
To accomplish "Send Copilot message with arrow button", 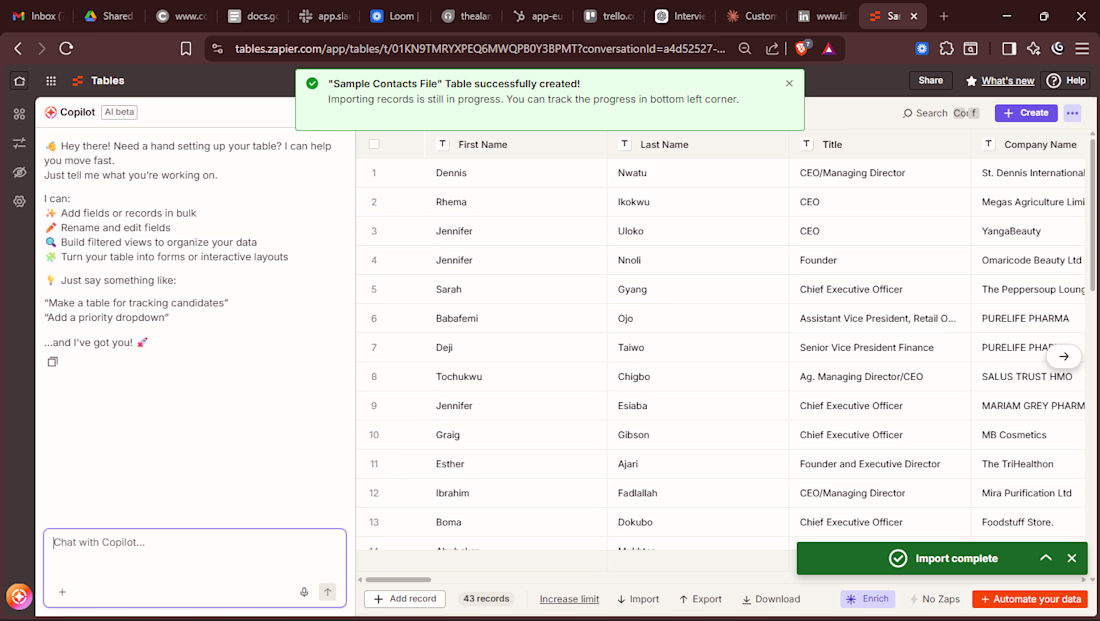I will click(328, 592).
